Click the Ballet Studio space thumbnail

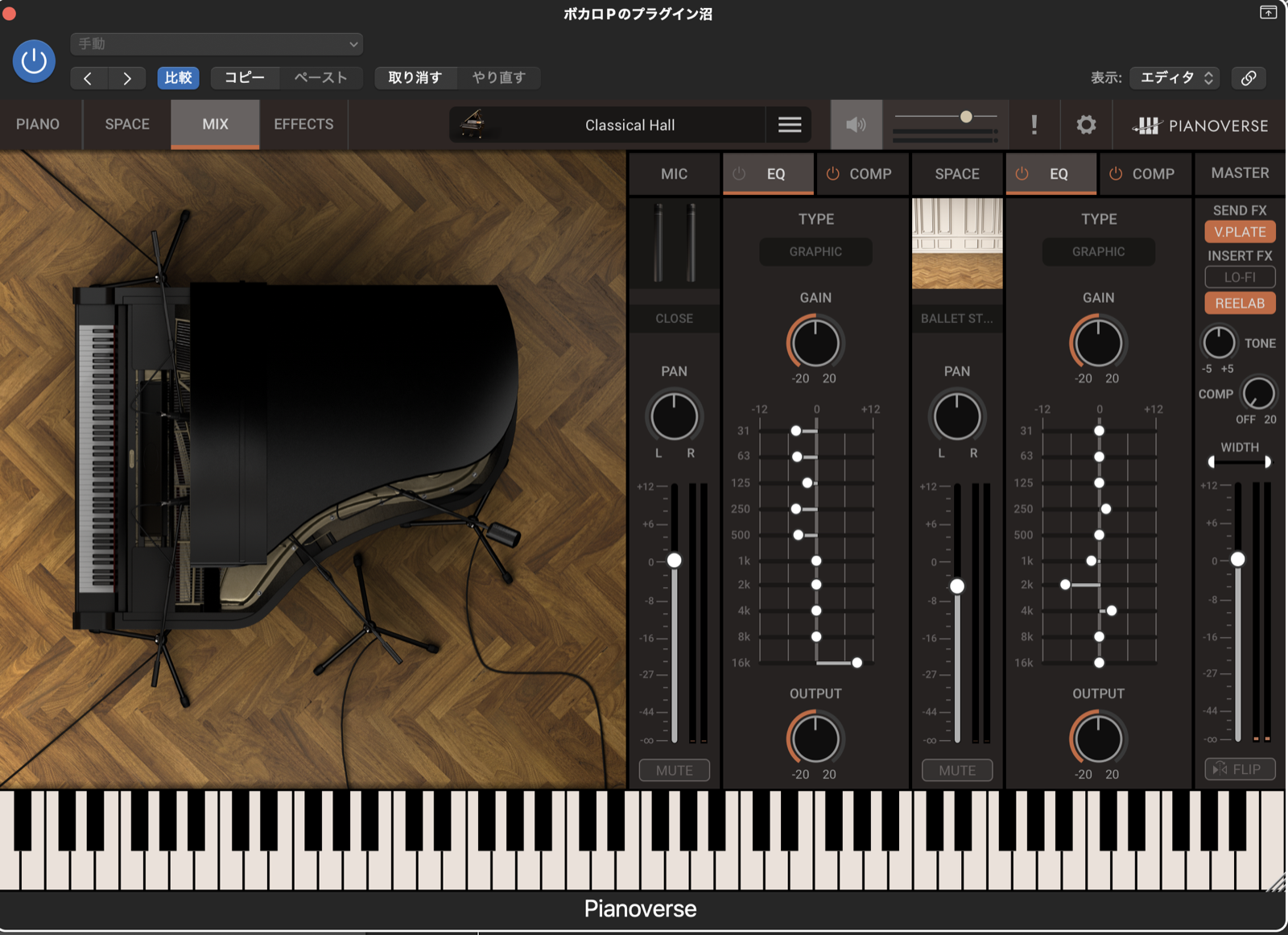coord(957,244)
